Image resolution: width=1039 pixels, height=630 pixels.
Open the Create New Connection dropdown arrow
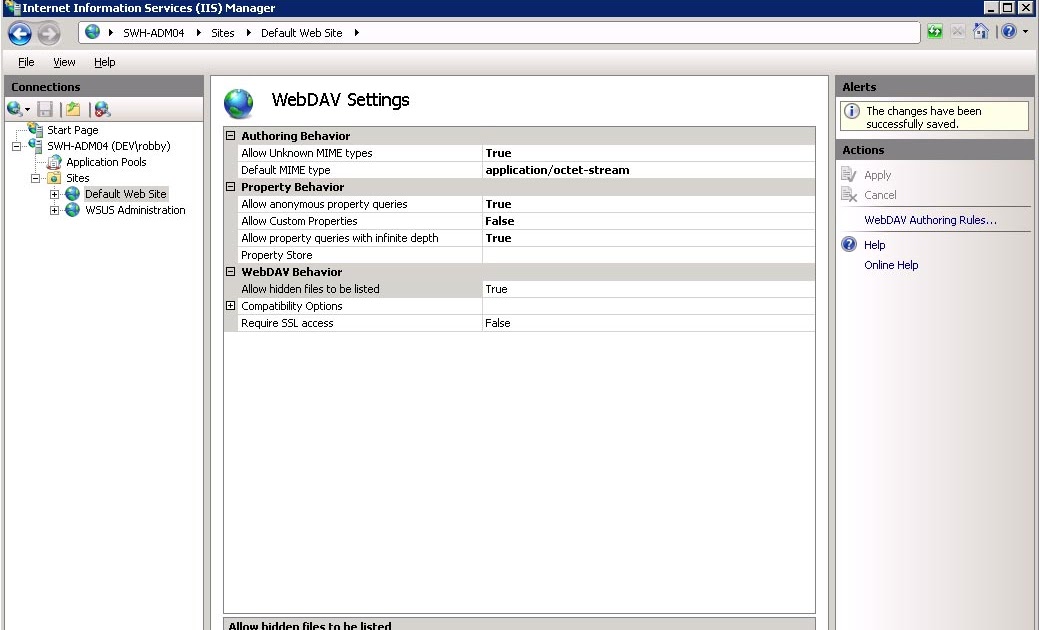(x=28, y=110)
